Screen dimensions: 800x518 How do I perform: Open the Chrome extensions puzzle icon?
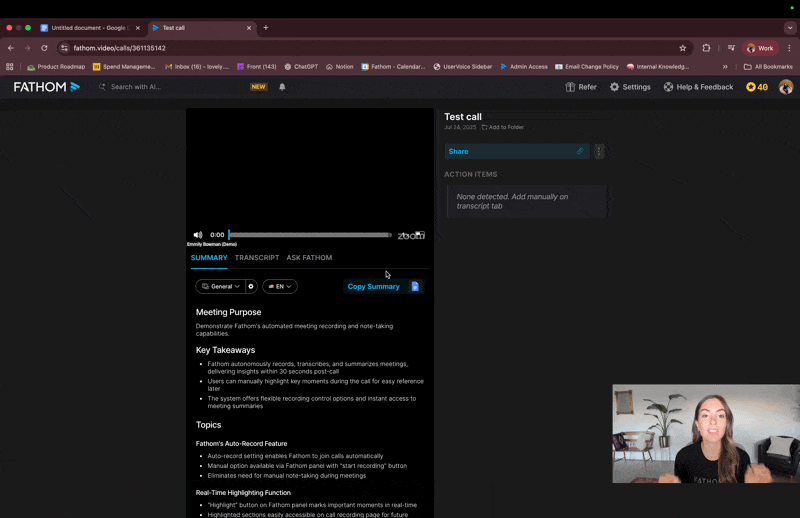(x=706, y=48)
